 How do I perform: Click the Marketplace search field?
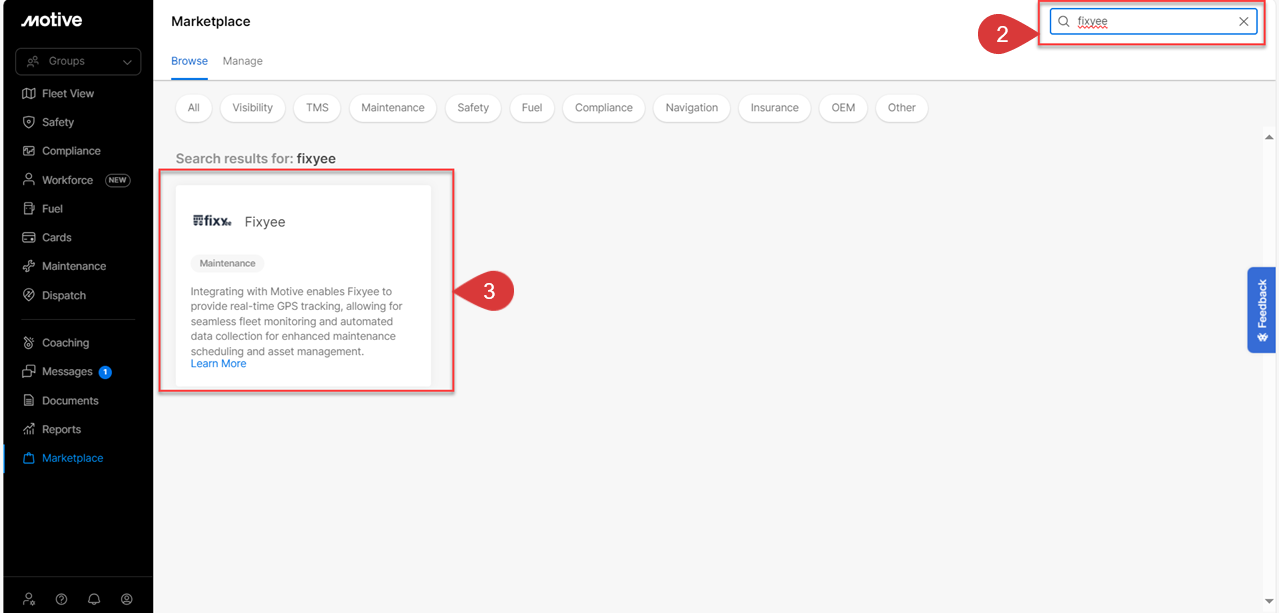pyautogui.click(x=1153, y=21)
